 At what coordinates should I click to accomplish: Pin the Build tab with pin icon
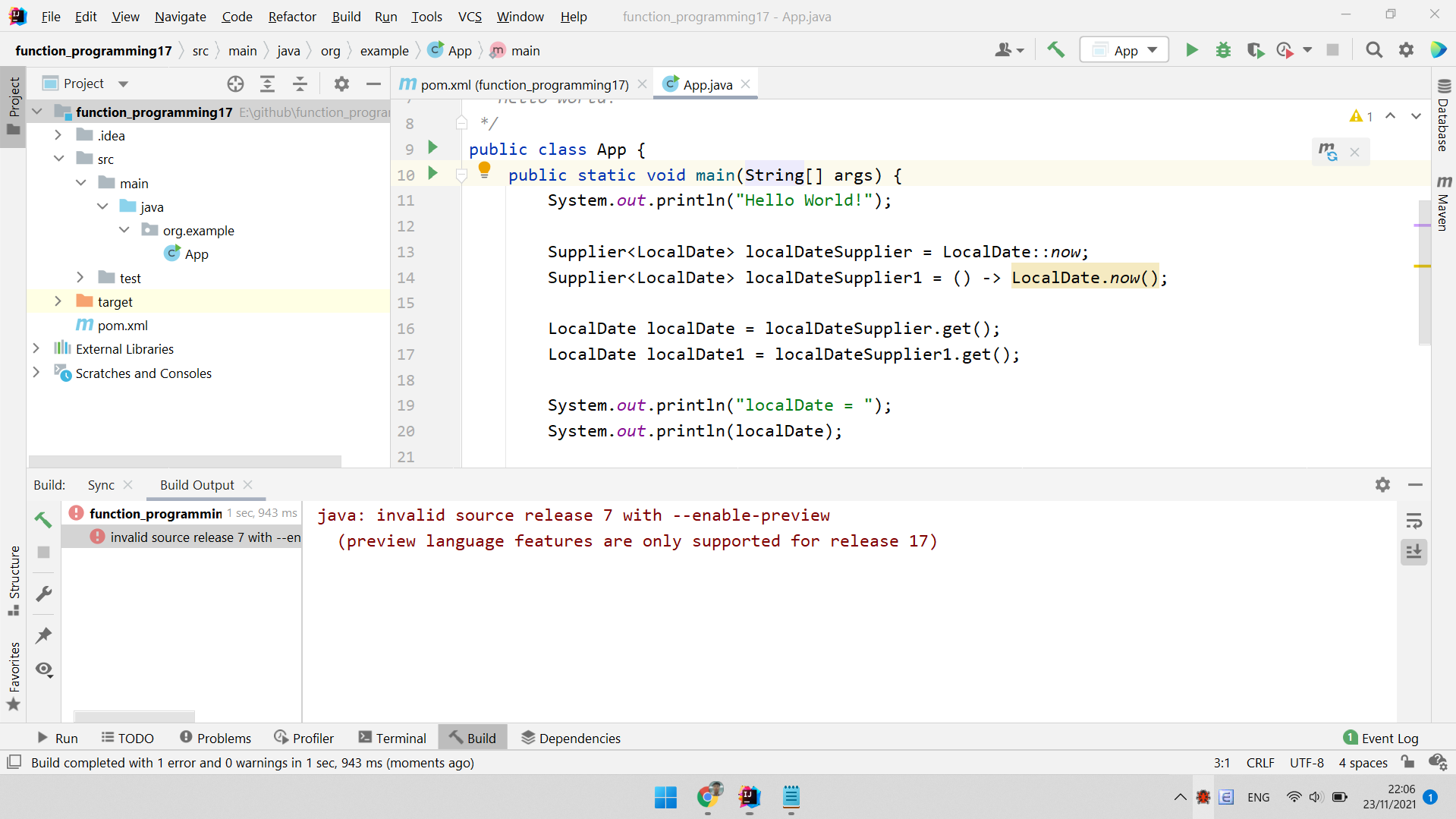[x=43, y=635]
